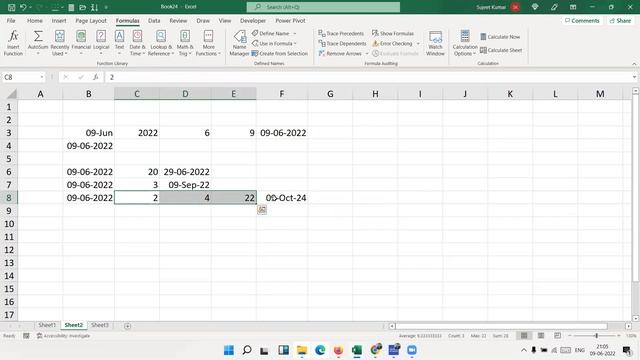Image resolution: width=640 pixels, height=360 pixels.
Task: Open the Comments pane
Action: 582,20
